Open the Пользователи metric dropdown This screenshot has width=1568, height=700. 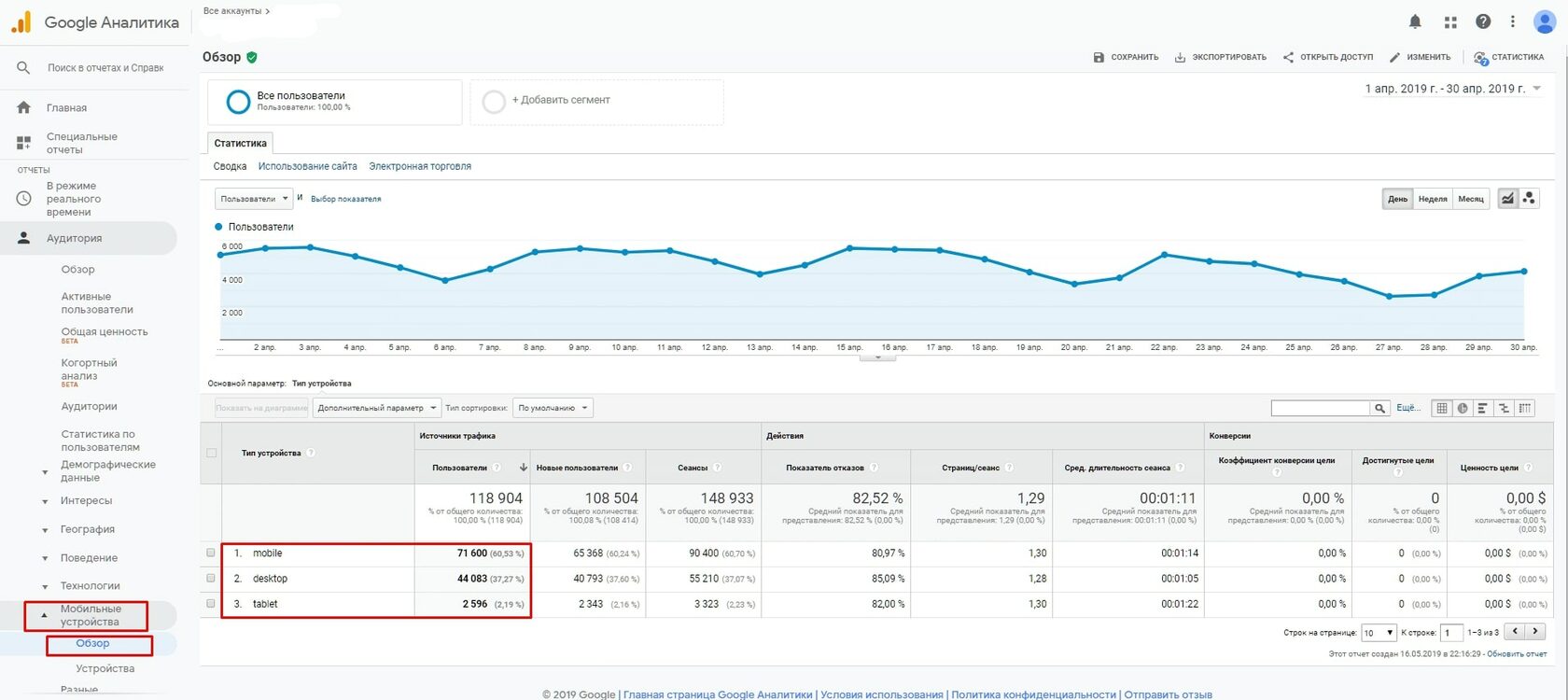pos(254,199)
